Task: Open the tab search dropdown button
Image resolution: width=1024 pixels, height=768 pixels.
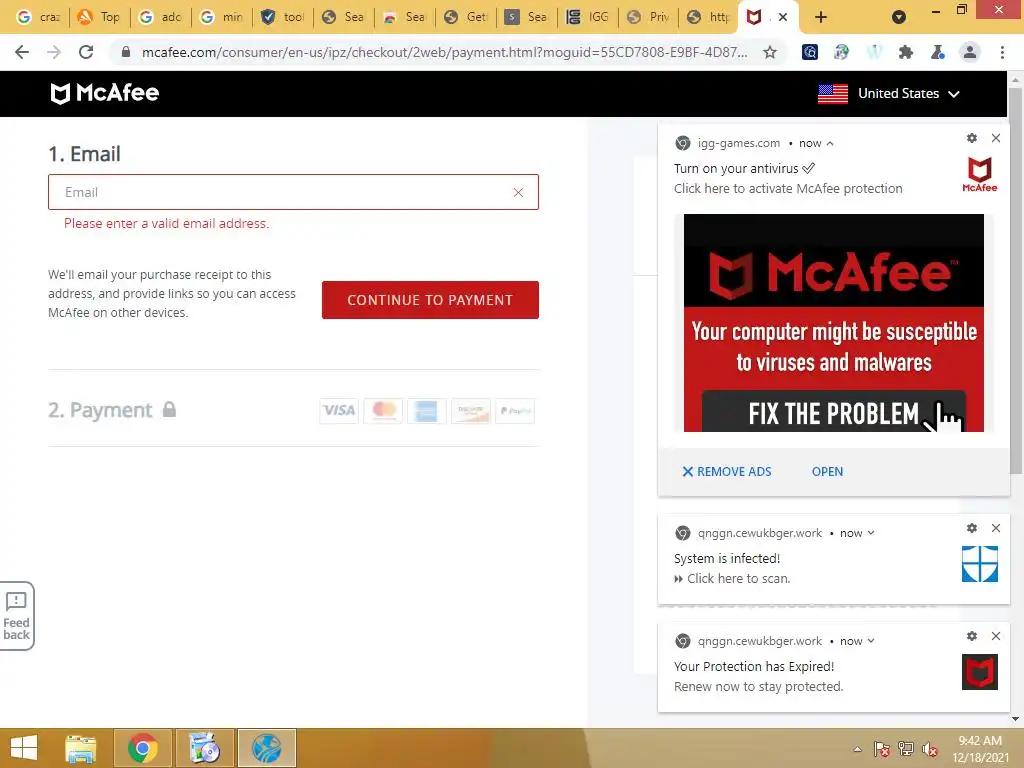Action: pos(899,17)
